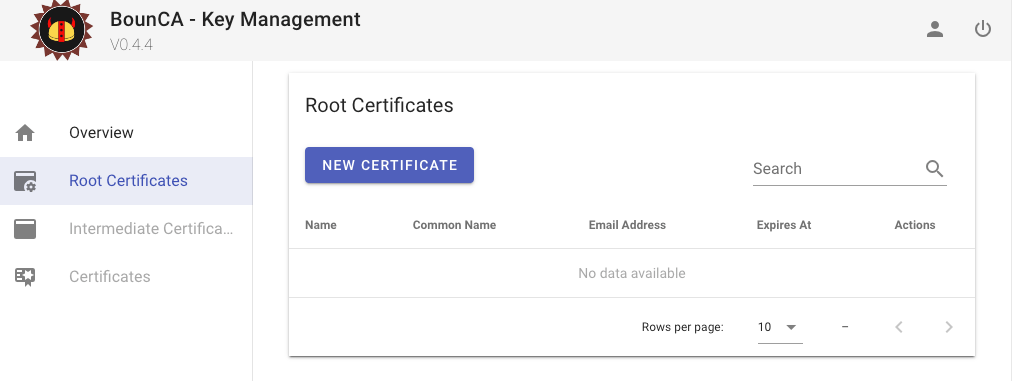Click the Root Certificates sidebar icon

25,181
